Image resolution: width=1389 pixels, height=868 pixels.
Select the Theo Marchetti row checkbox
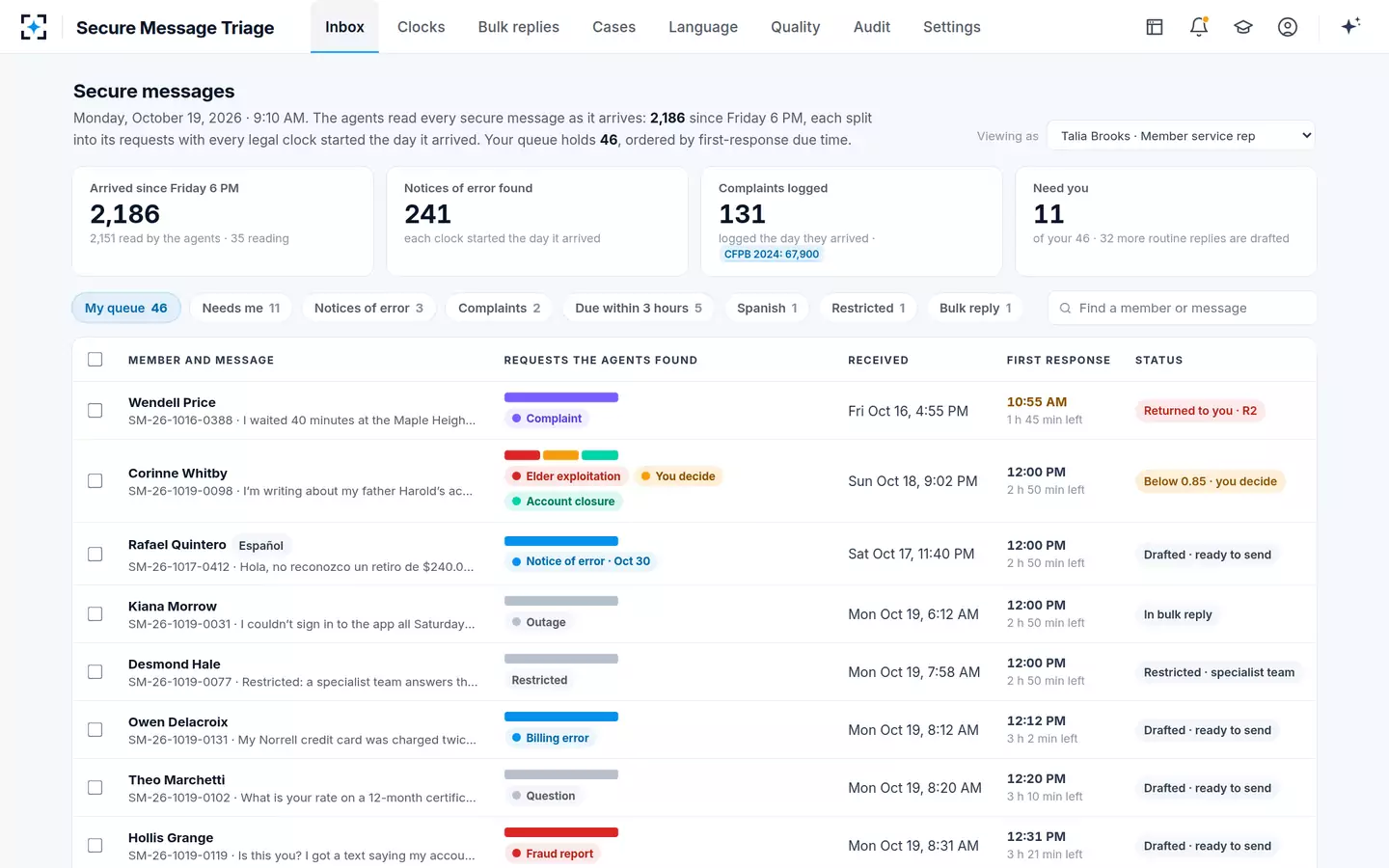(95, 788)
